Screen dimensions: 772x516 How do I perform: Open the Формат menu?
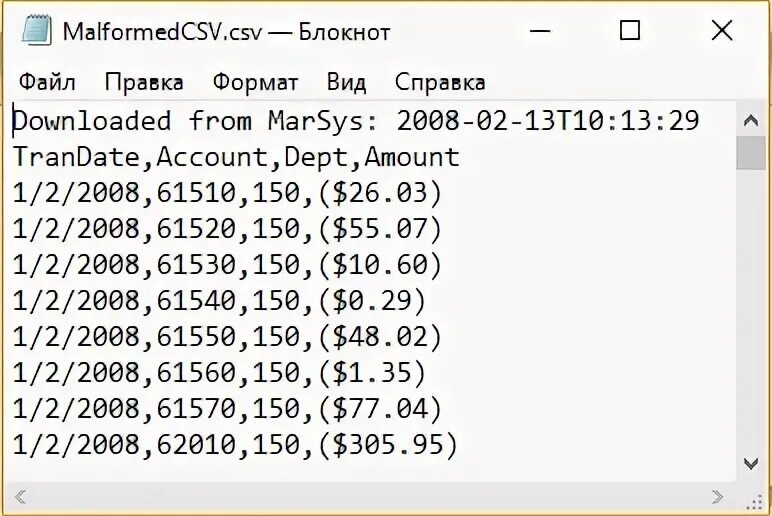(x=255, y=82)
